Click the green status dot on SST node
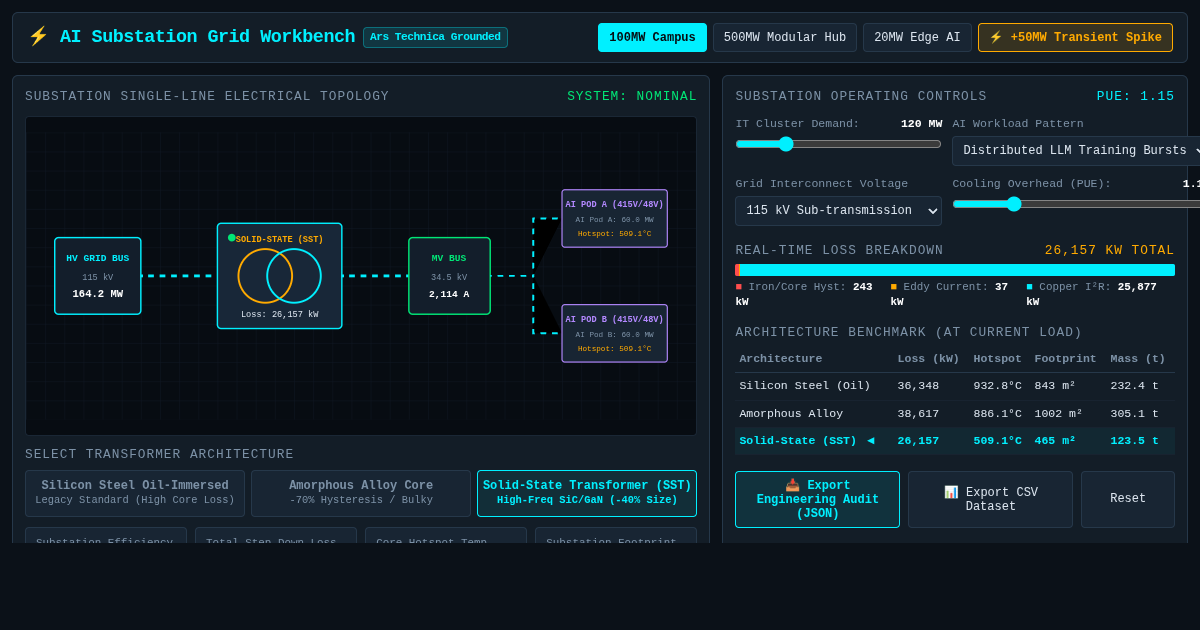This screenshot has width=1200, height=630. point(232,238)
